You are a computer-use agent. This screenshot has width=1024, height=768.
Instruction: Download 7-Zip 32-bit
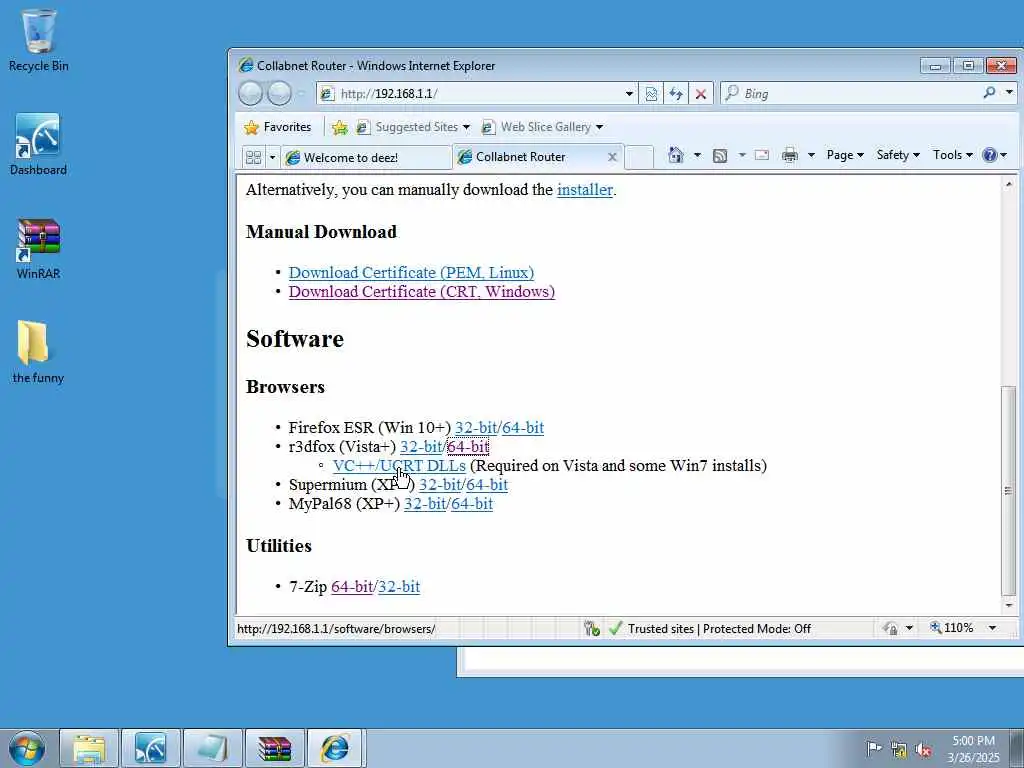click(399, 586)
